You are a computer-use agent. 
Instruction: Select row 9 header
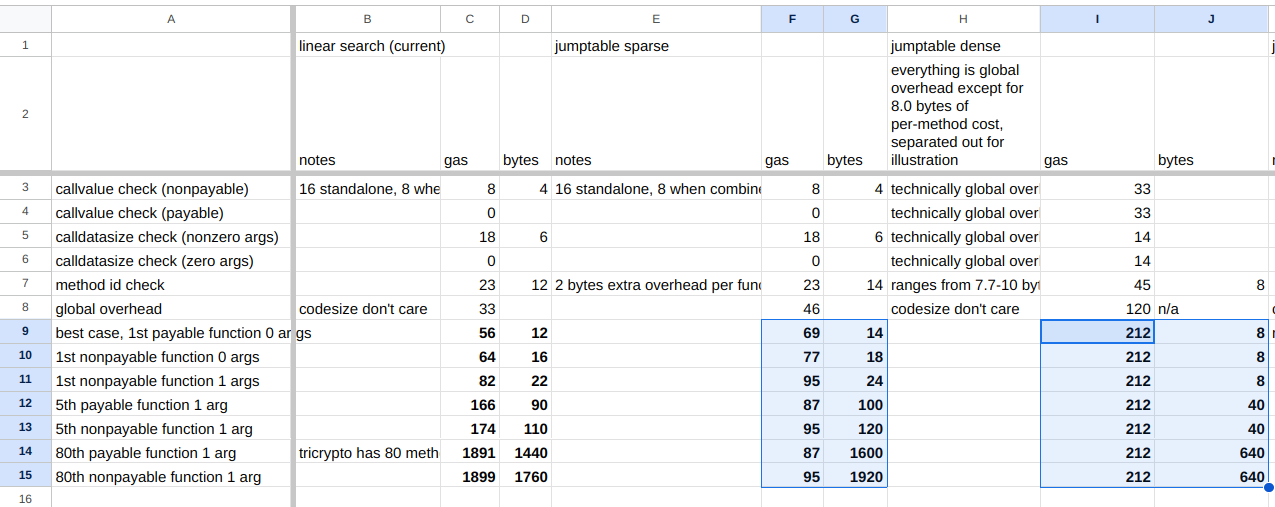pos(25,332)
